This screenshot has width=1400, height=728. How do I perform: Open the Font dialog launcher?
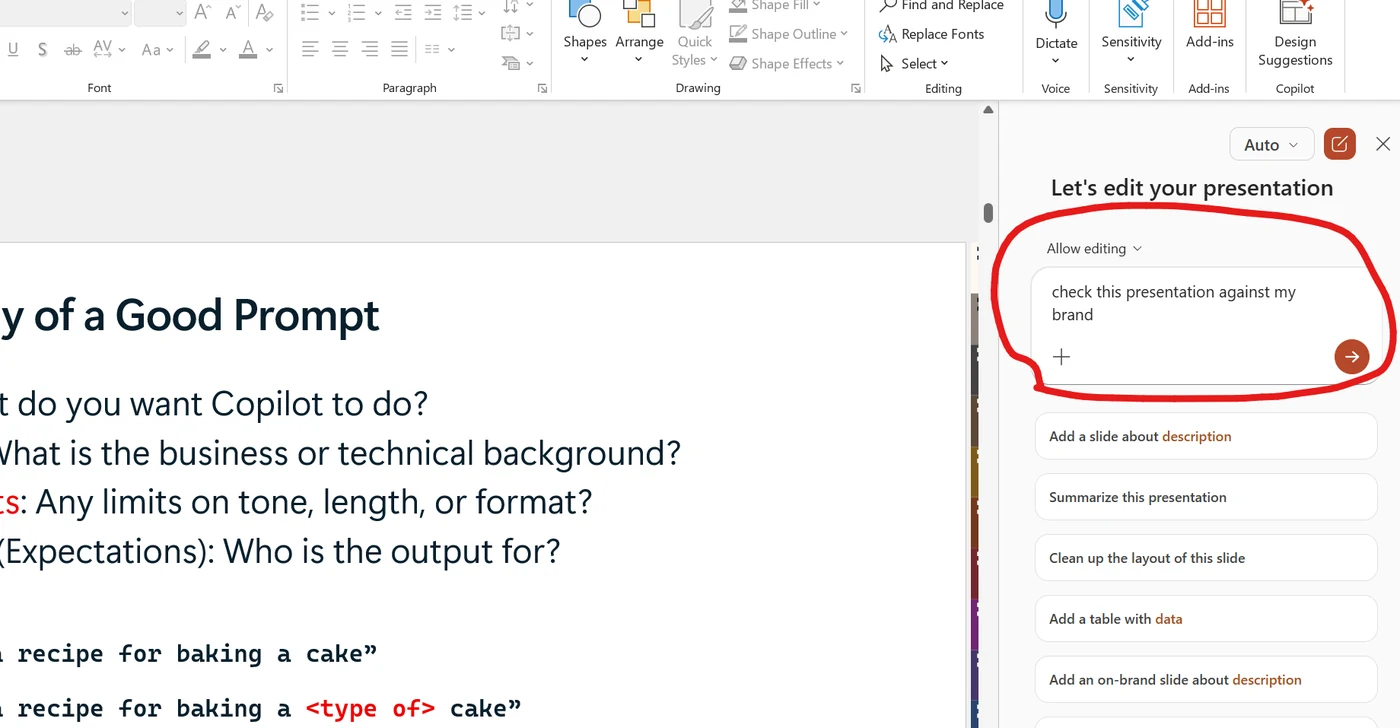click(x=278, y=89)
